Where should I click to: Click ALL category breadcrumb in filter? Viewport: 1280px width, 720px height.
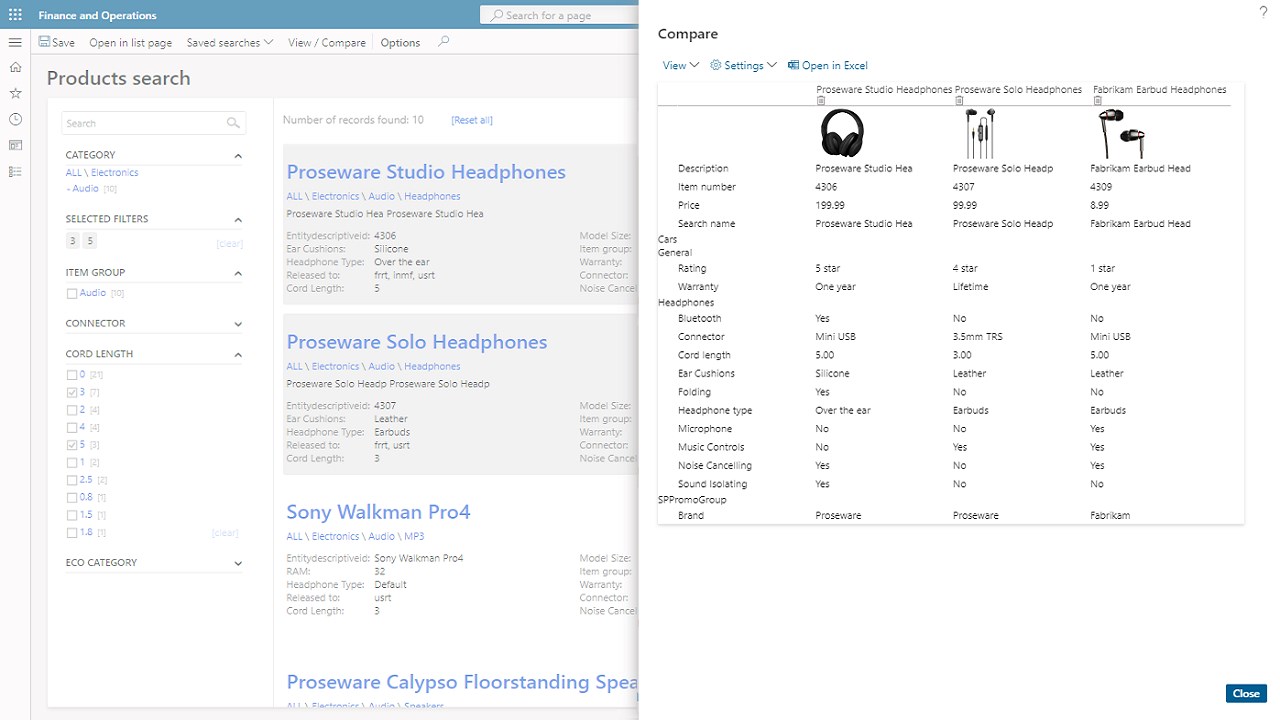[x=74, y=173]
